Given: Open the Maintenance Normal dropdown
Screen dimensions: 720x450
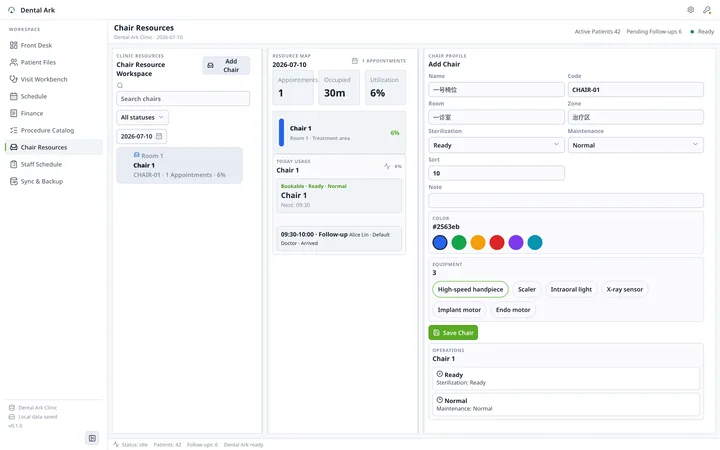Looking at the screenshot, I should point(636,145).
